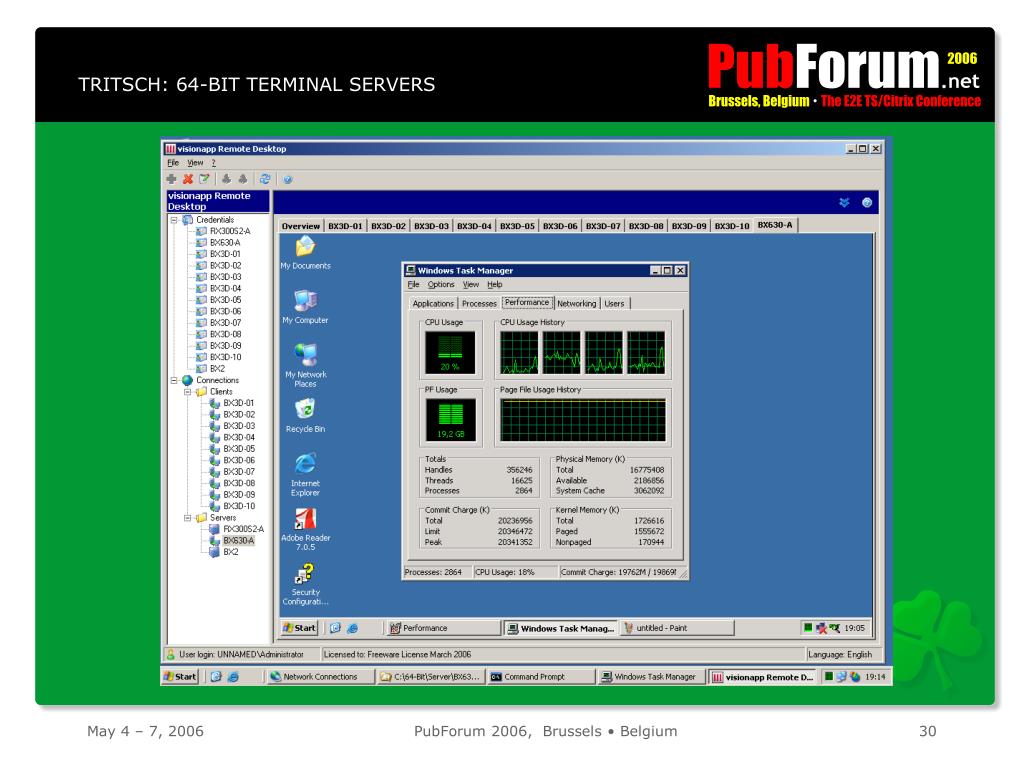Open Task Manager Help menu
This screenshot has height=768, width=1024.
494,285
